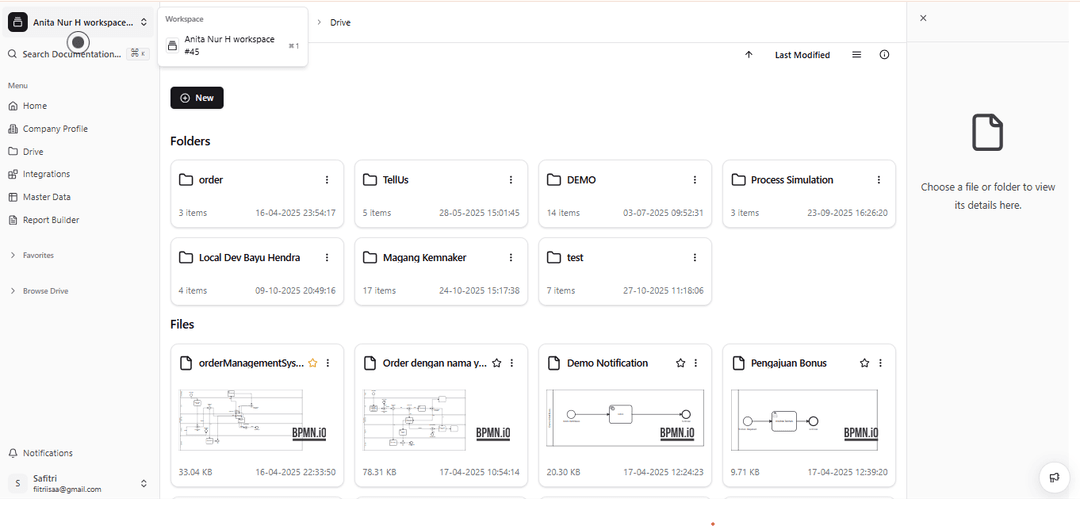Click the 17 items count on Magang Kemnaker
This screenshot has width=1080, height=527.
tap(380, 291)
